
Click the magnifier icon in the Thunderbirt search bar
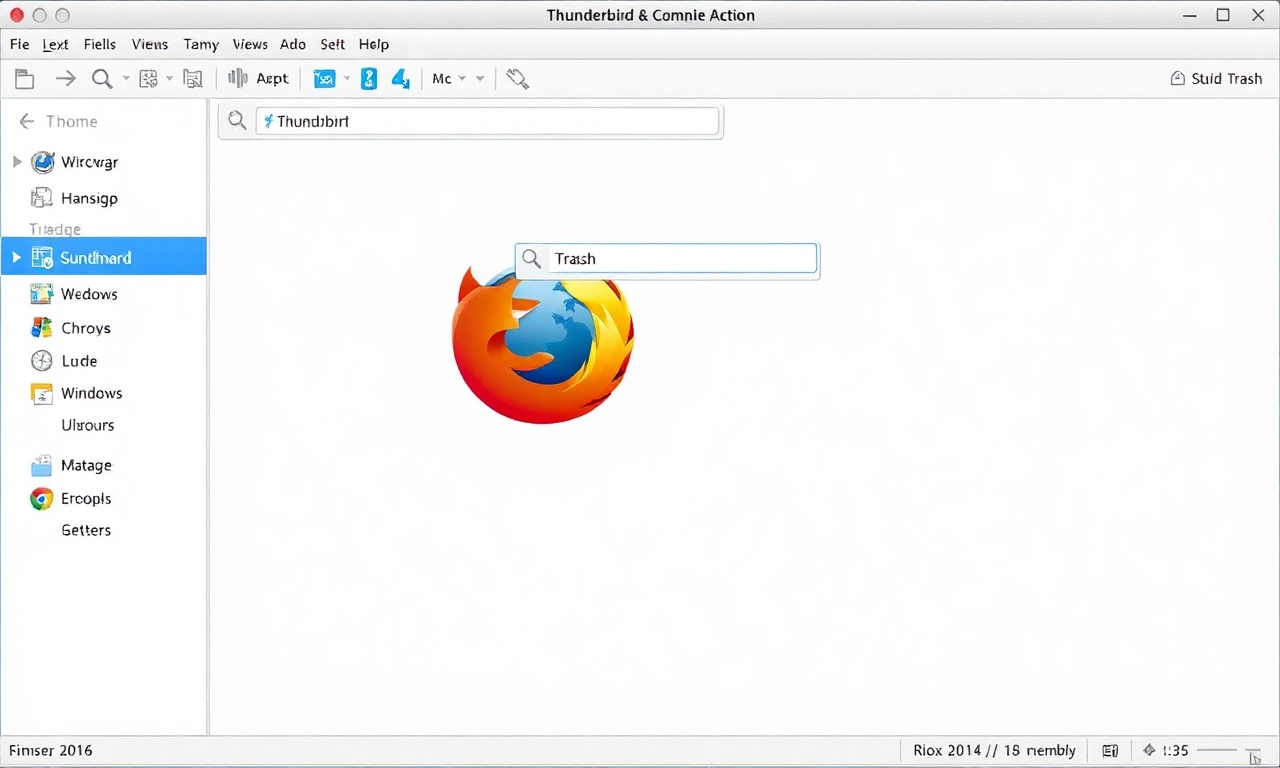pos(237,121)
